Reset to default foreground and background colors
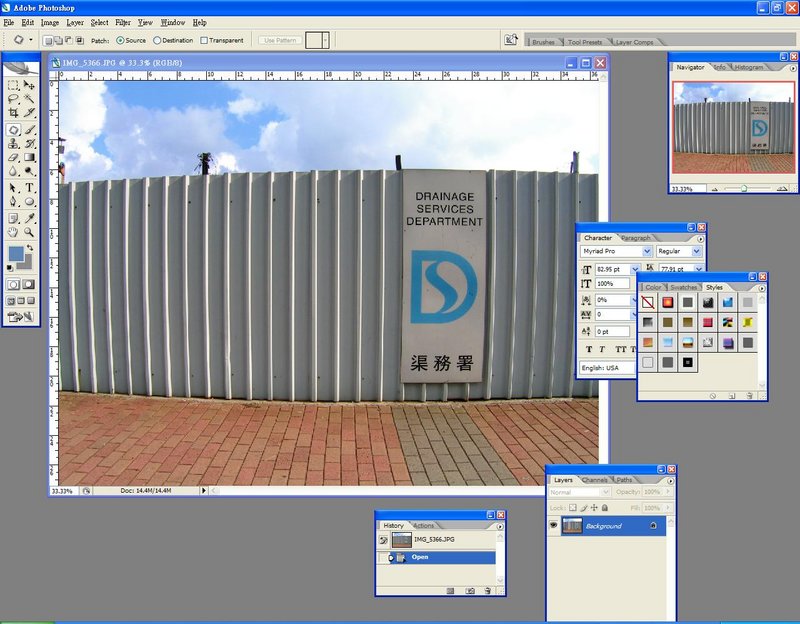This screenshot has height=624, width=800. pyautogui.click(x=10, y=267)
